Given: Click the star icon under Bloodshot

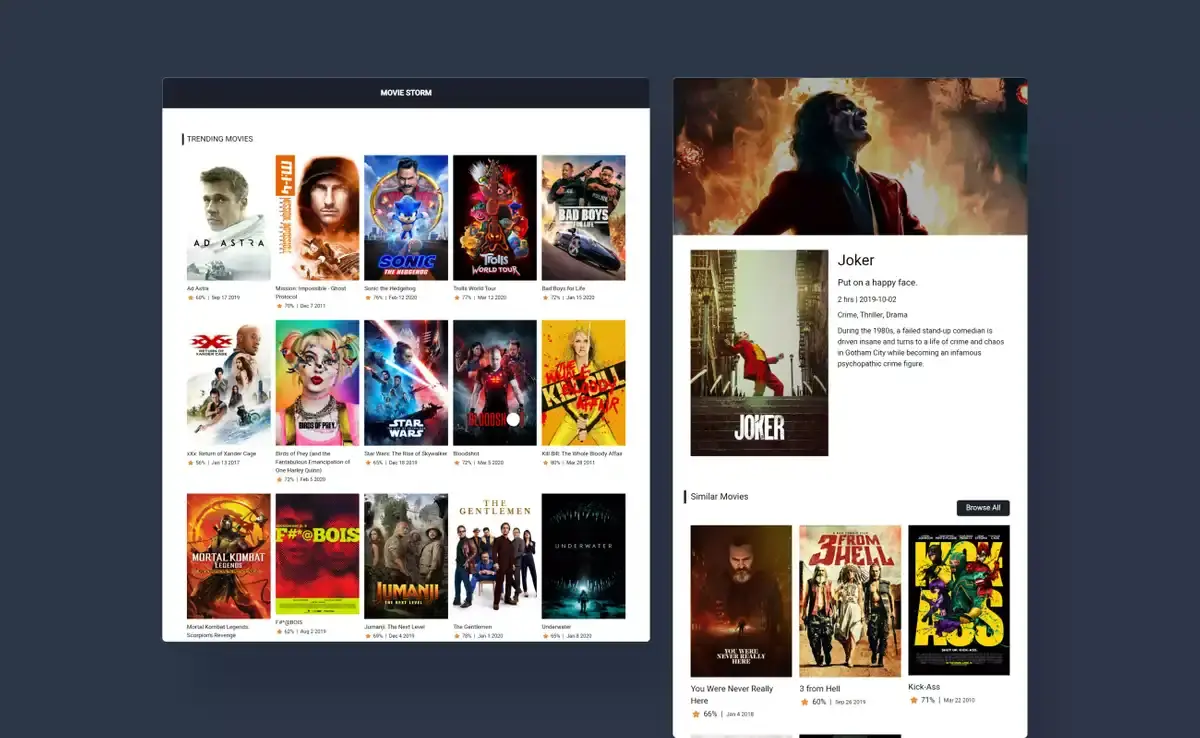Looking at the screenshot, I should [x=456, y=463].
